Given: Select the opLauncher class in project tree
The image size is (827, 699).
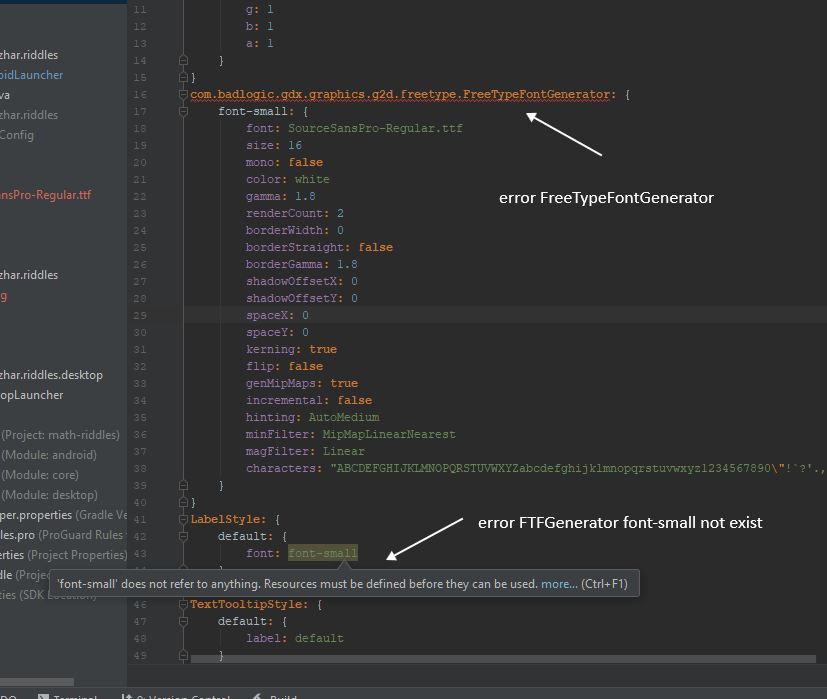Looking at the screenshot, I should [32, 395].
